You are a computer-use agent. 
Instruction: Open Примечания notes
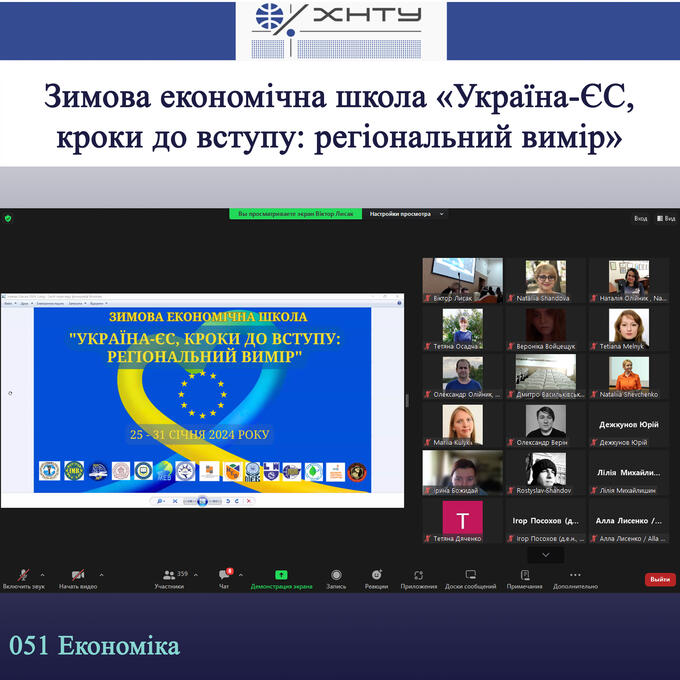(x=524, y=578)
